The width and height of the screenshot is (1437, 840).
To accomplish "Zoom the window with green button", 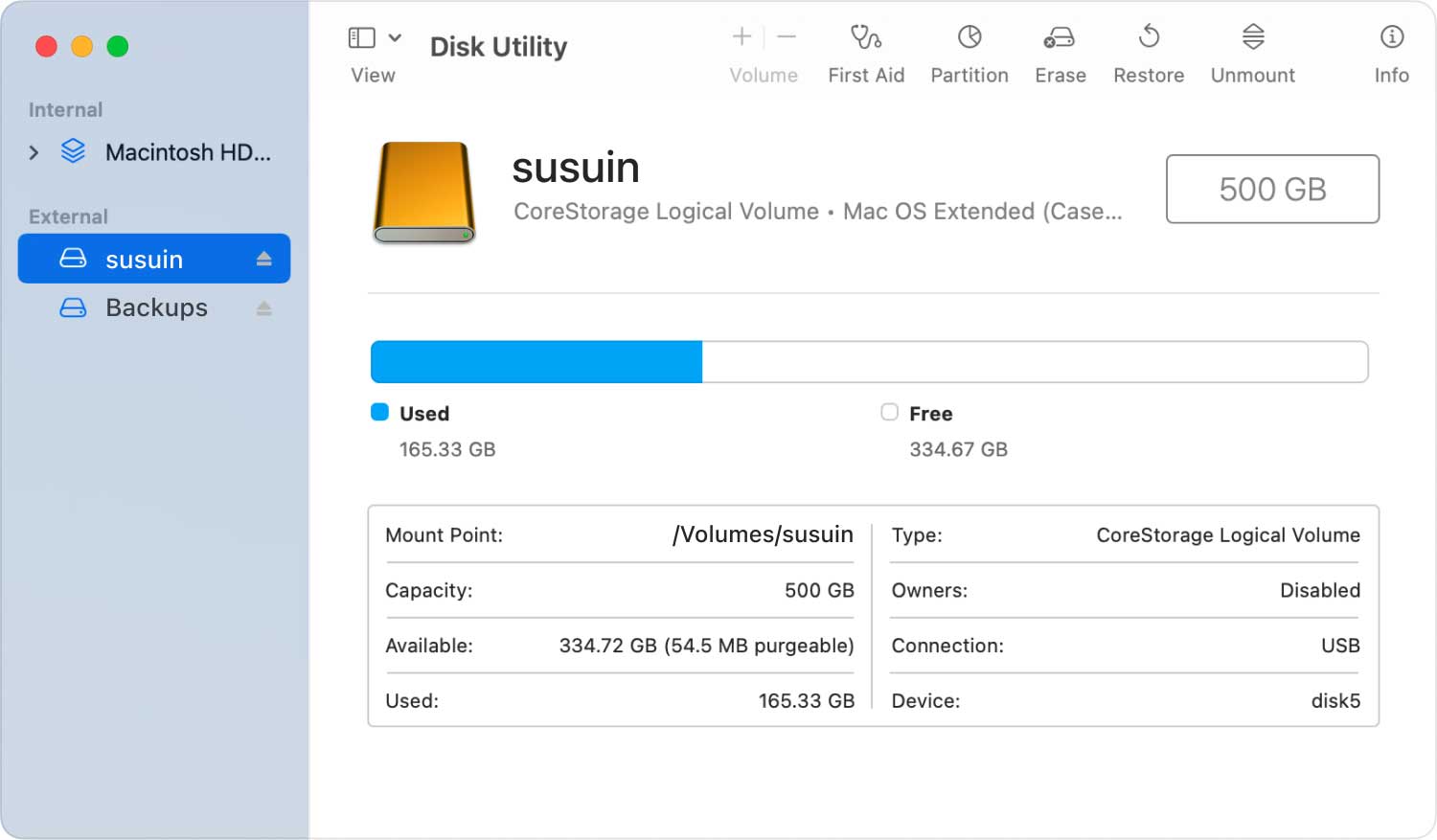I will 117,46.
